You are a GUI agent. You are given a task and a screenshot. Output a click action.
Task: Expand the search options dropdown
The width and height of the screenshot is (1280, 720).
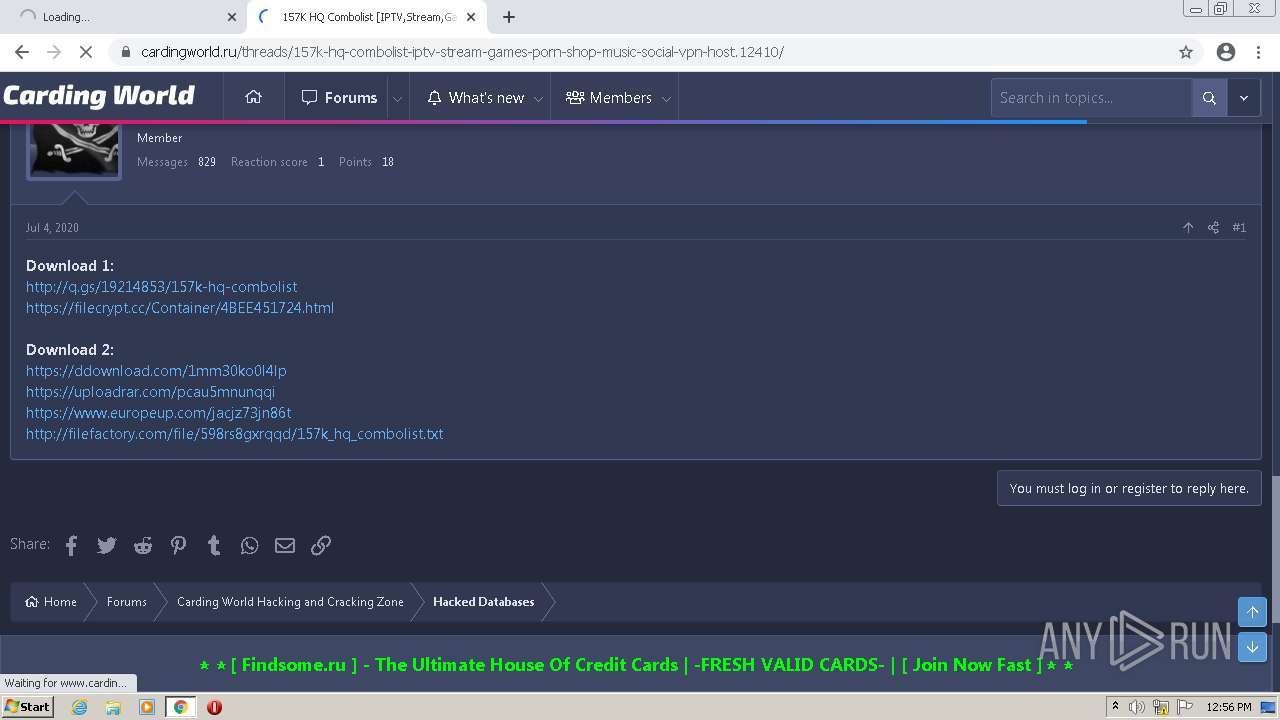[1244, 97]
